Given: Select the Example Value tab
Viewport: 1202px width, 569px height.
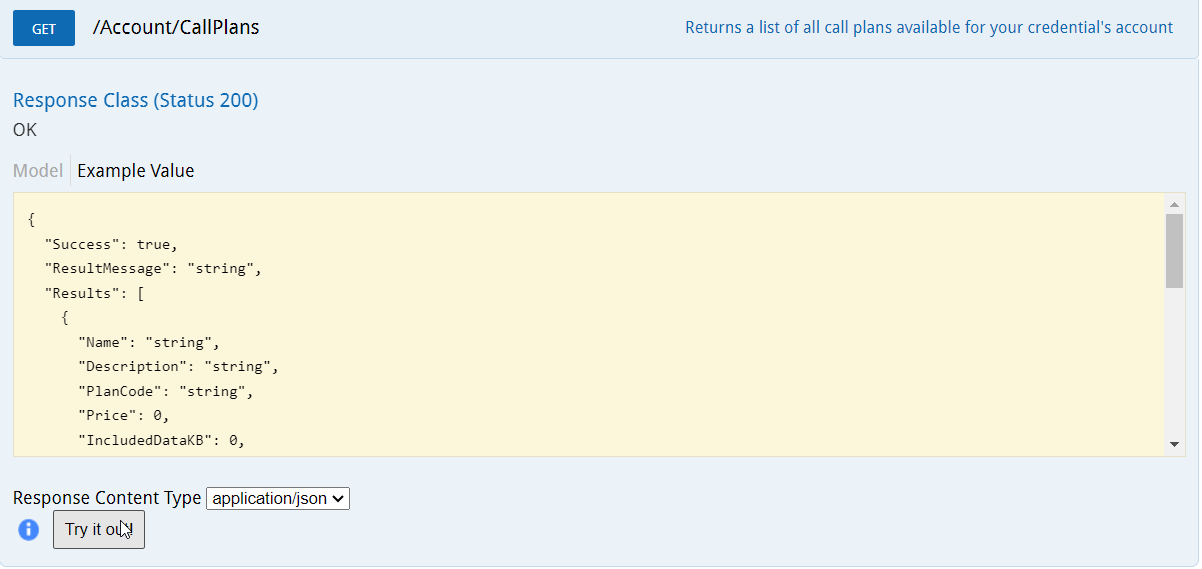Looking at the screenshot, I should coord(136,171).
